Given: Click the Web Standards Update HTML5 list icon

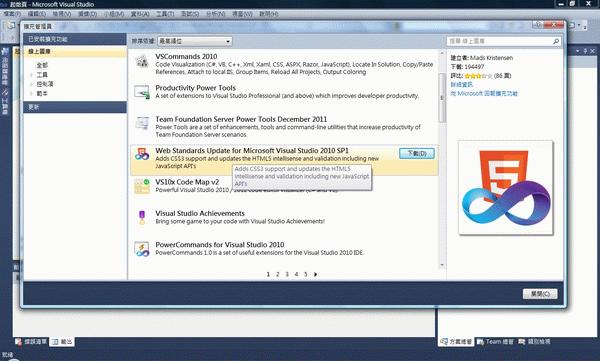Looking at the screenshot, I should [142, 154].
